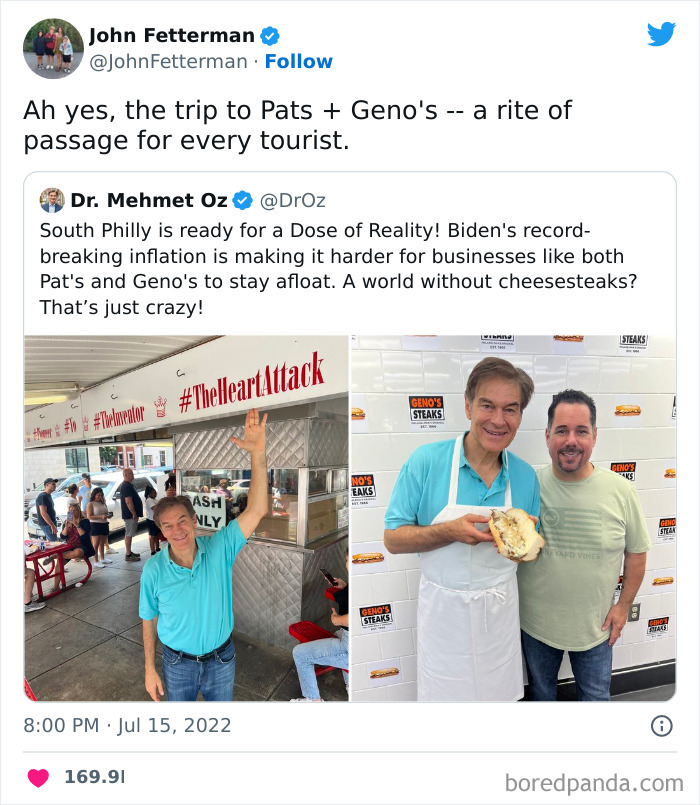Click the @JohnFetterman handle
Viewport: 700px width, 805px height.
tap(168, 62)
